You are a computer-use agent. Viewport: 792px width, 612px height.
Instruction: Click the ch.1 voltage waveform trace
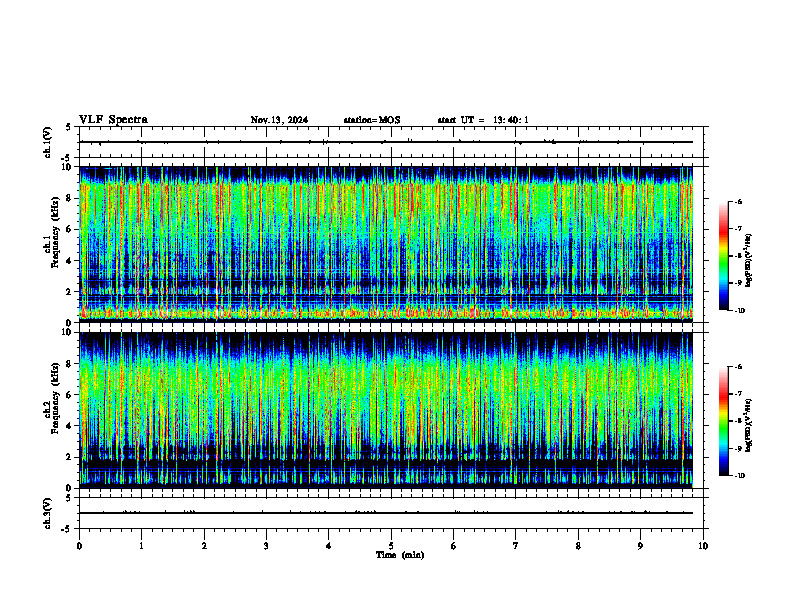[x=386, y=142]
